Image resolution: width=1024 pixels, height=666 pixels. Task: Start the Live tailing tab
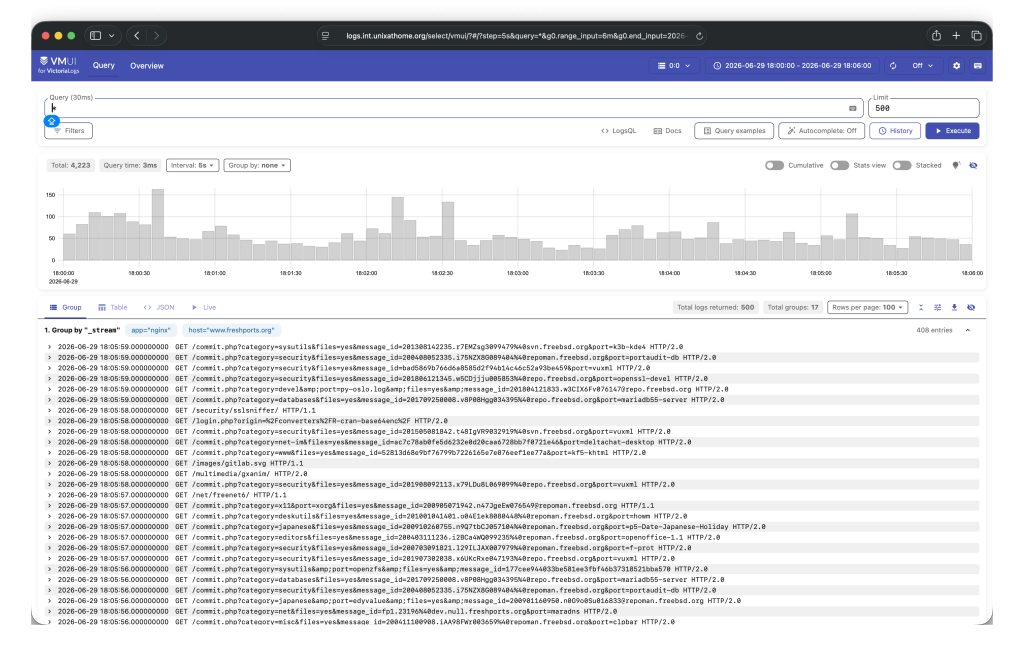tap(204, 308)
